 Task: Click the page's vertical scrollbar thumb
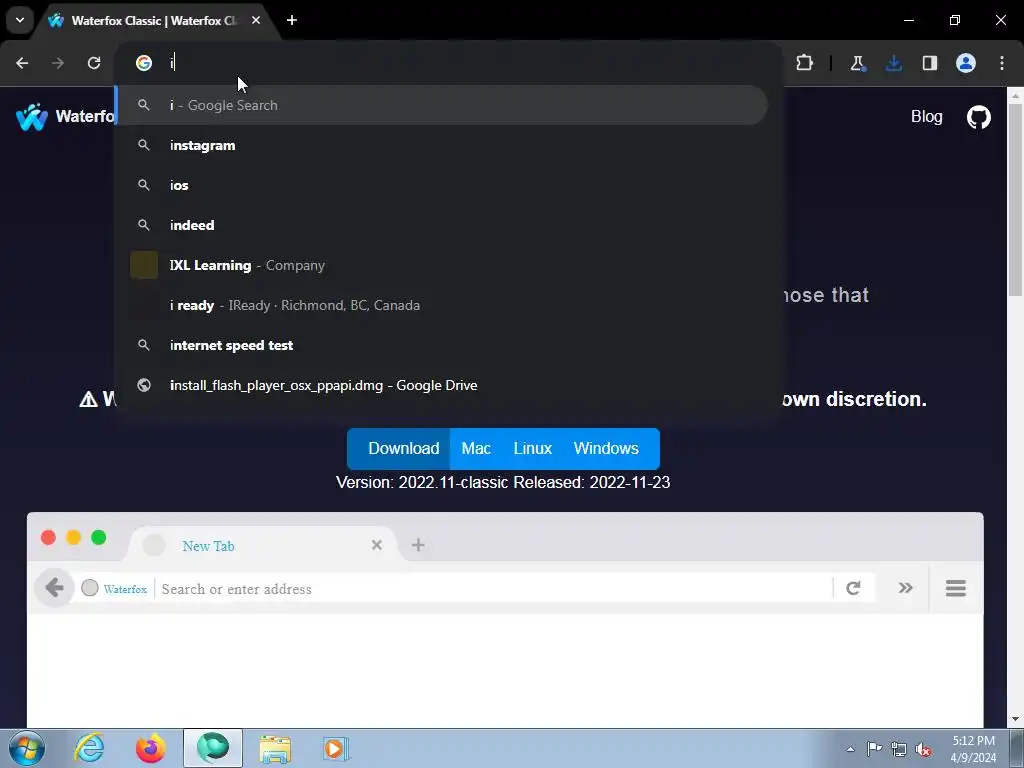(x=1015, y=199)
